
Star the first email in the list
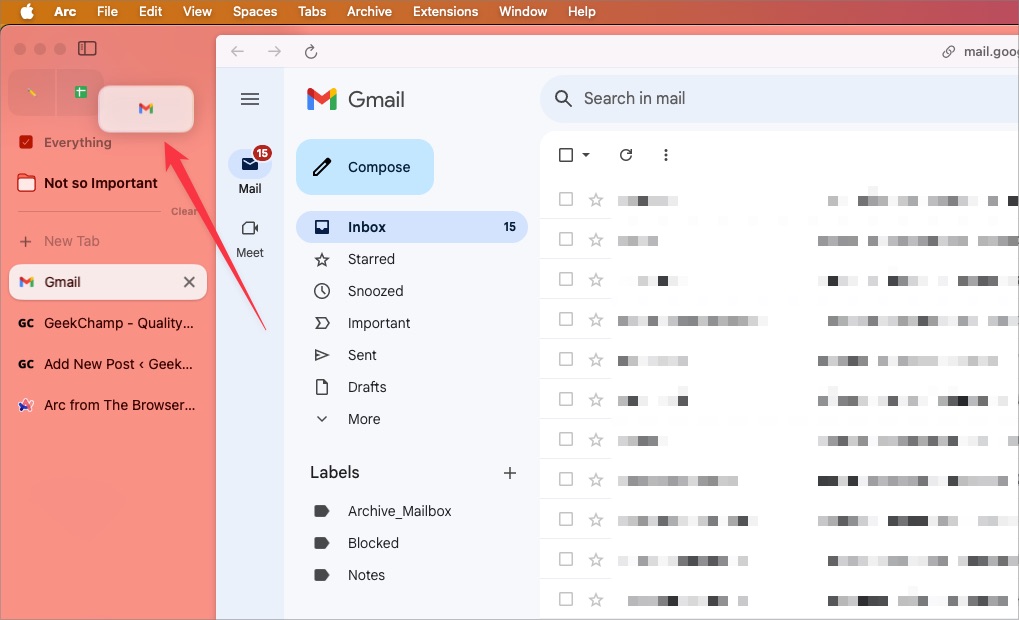[596, 200]
